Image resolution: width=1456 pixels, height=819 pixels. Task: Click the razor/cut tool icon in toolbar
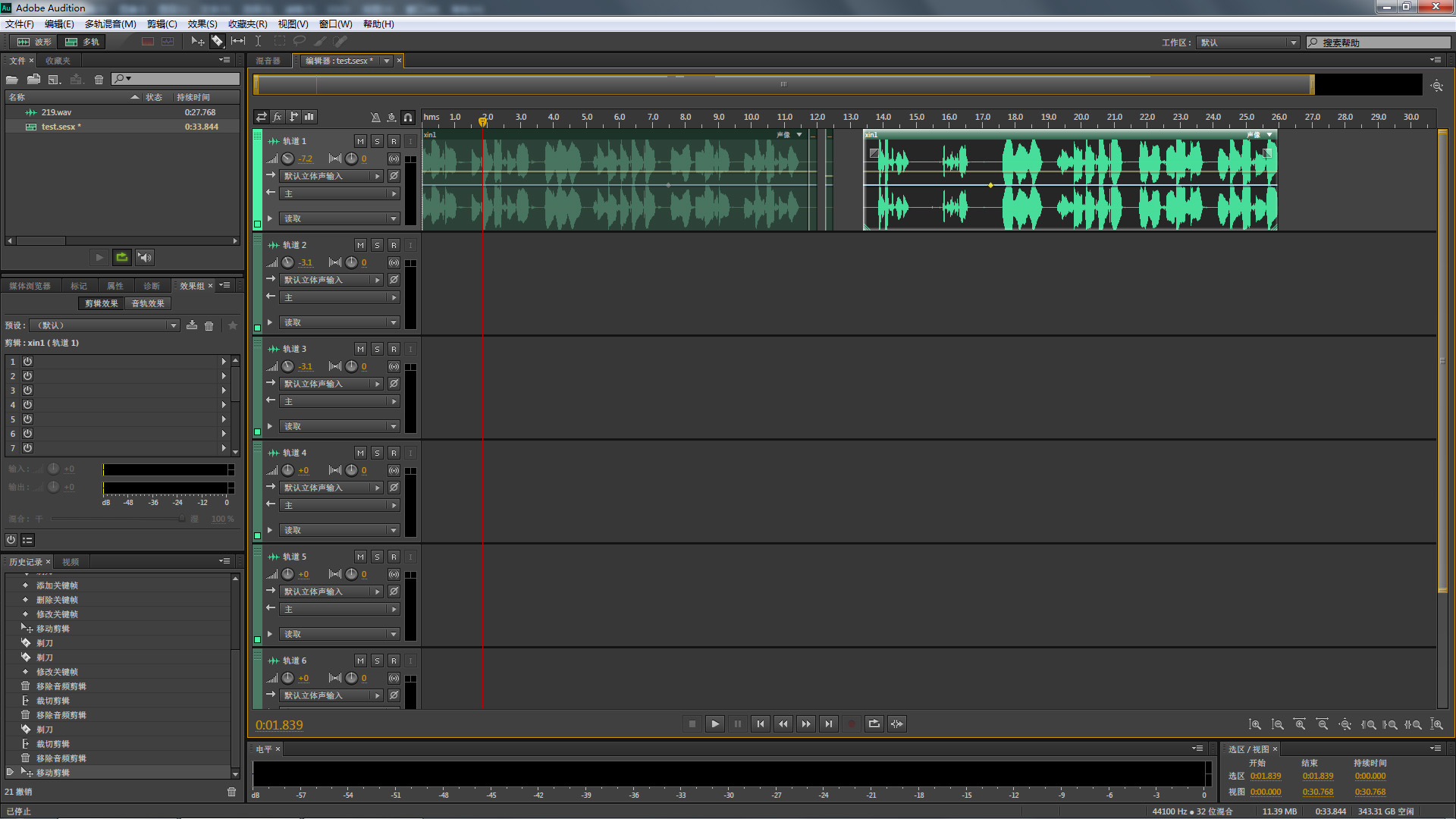click(x=218, y=41)
